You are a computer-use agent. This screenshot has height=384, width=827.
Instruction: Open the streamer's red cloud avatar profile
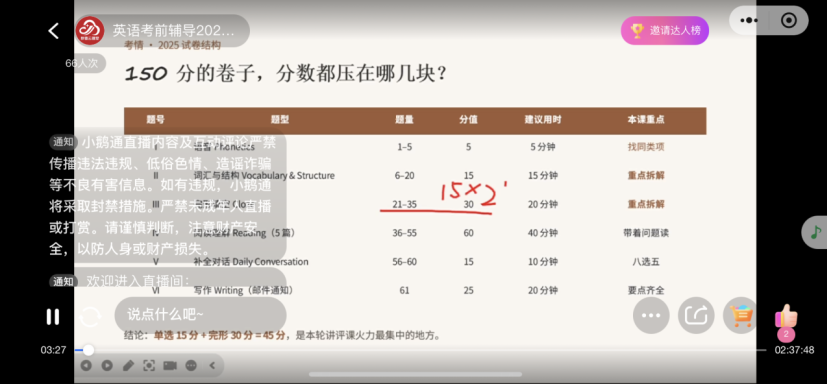click(90, 31)
